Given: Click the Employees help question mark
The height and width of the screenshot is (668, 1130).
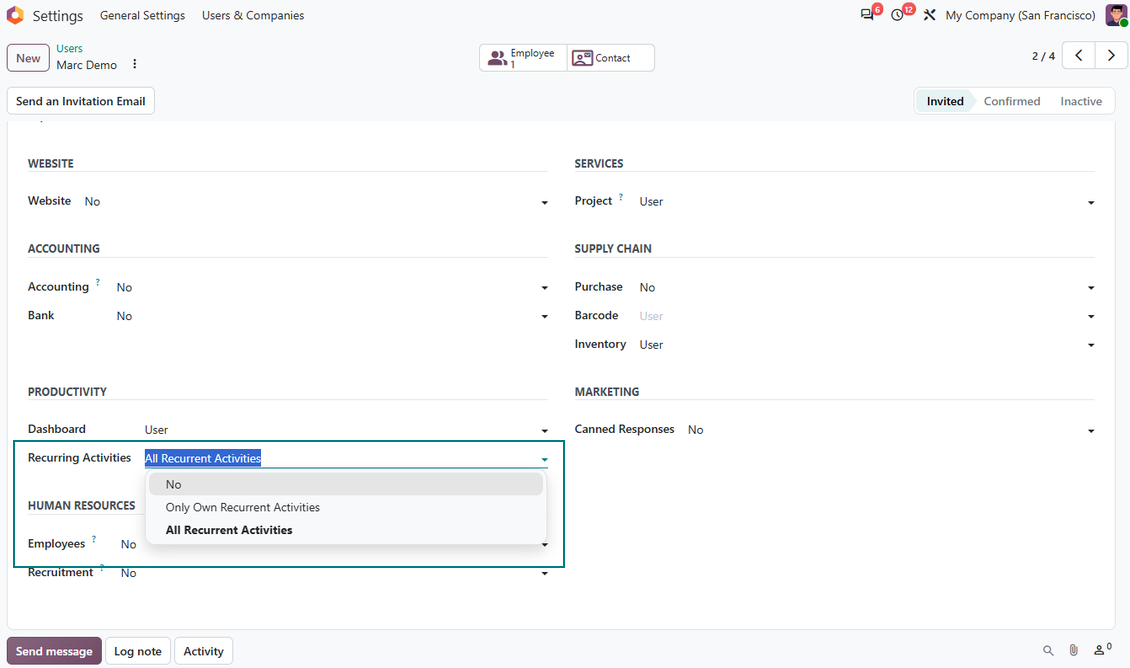Looking at the screenshot, I should [x=94, y=539].
